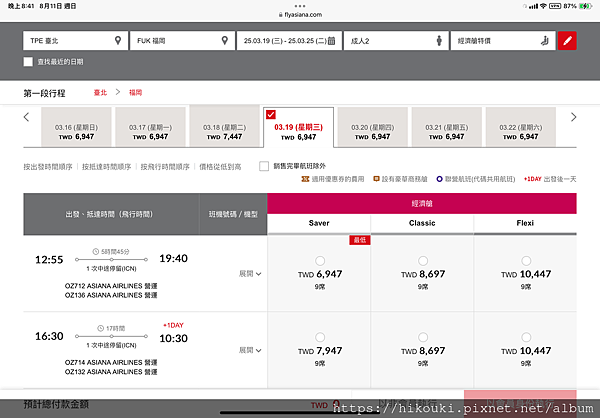Image resolution: width=600 pixels, height=418 pixels.
Task: Expand details of the 16:30 flight
Action: (x=250, y=350)
